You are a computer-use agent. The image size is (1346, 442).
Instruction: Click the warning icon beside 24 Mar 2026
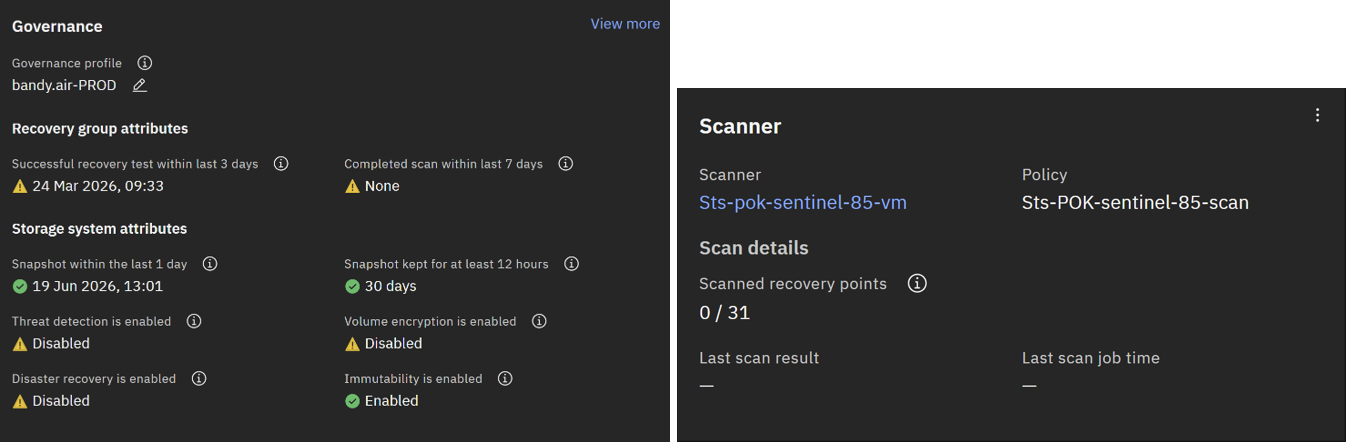[20, 186]
